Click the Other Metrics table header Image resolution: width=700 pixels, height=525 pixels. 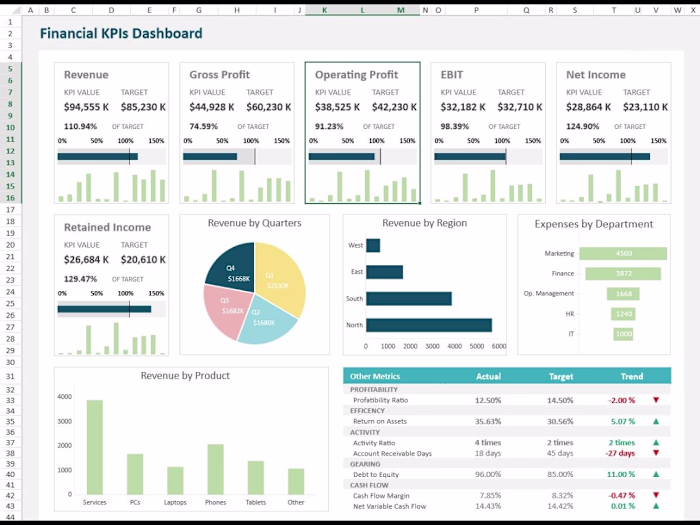375,376
